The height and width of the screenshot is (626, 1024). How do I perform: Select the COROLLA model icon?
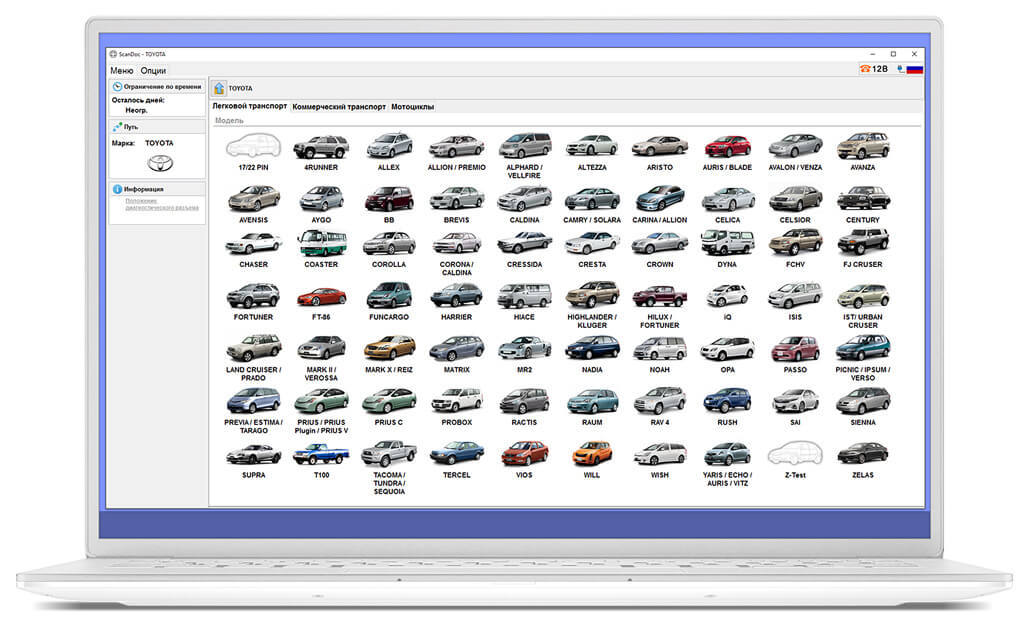point(389,243)
